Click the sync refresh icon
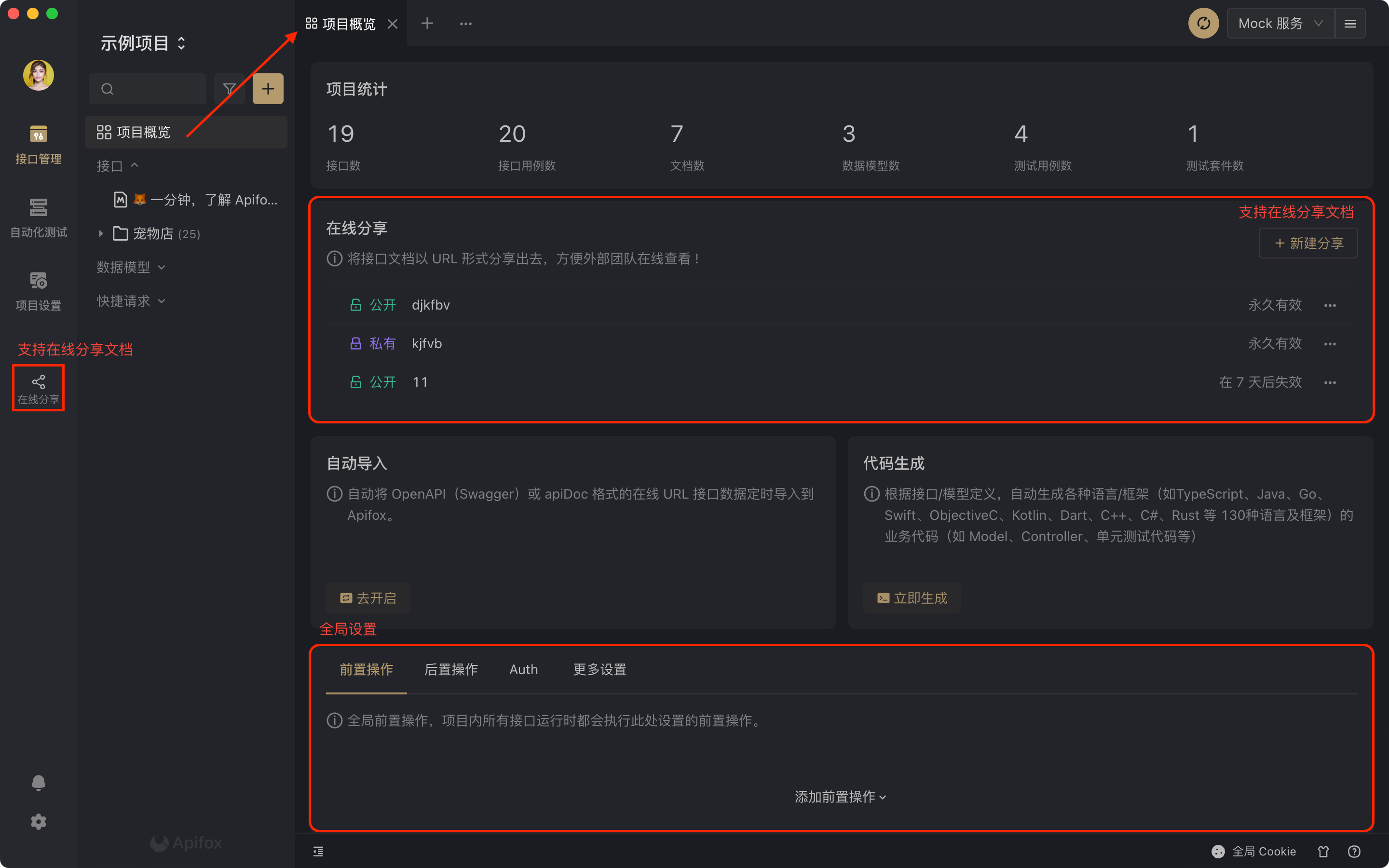 1203,24
